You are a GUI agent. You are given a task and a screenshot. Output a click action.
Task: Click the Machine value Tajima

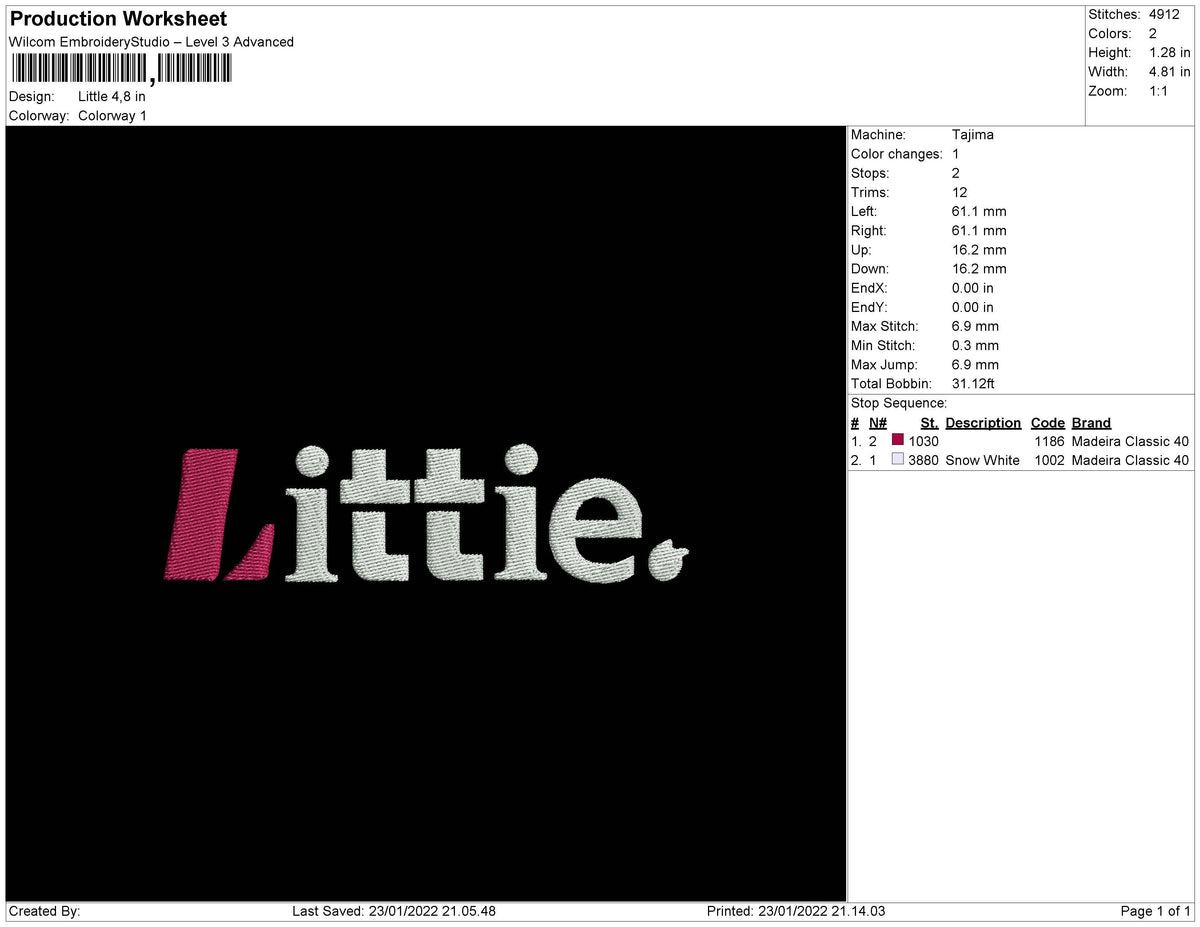click(x=973, y=135)
